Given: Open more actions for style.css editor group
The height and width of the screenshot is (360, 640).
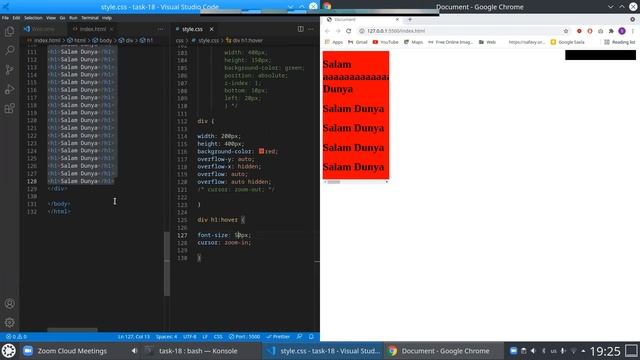Looking at the screenshot, I should (311, 29).
